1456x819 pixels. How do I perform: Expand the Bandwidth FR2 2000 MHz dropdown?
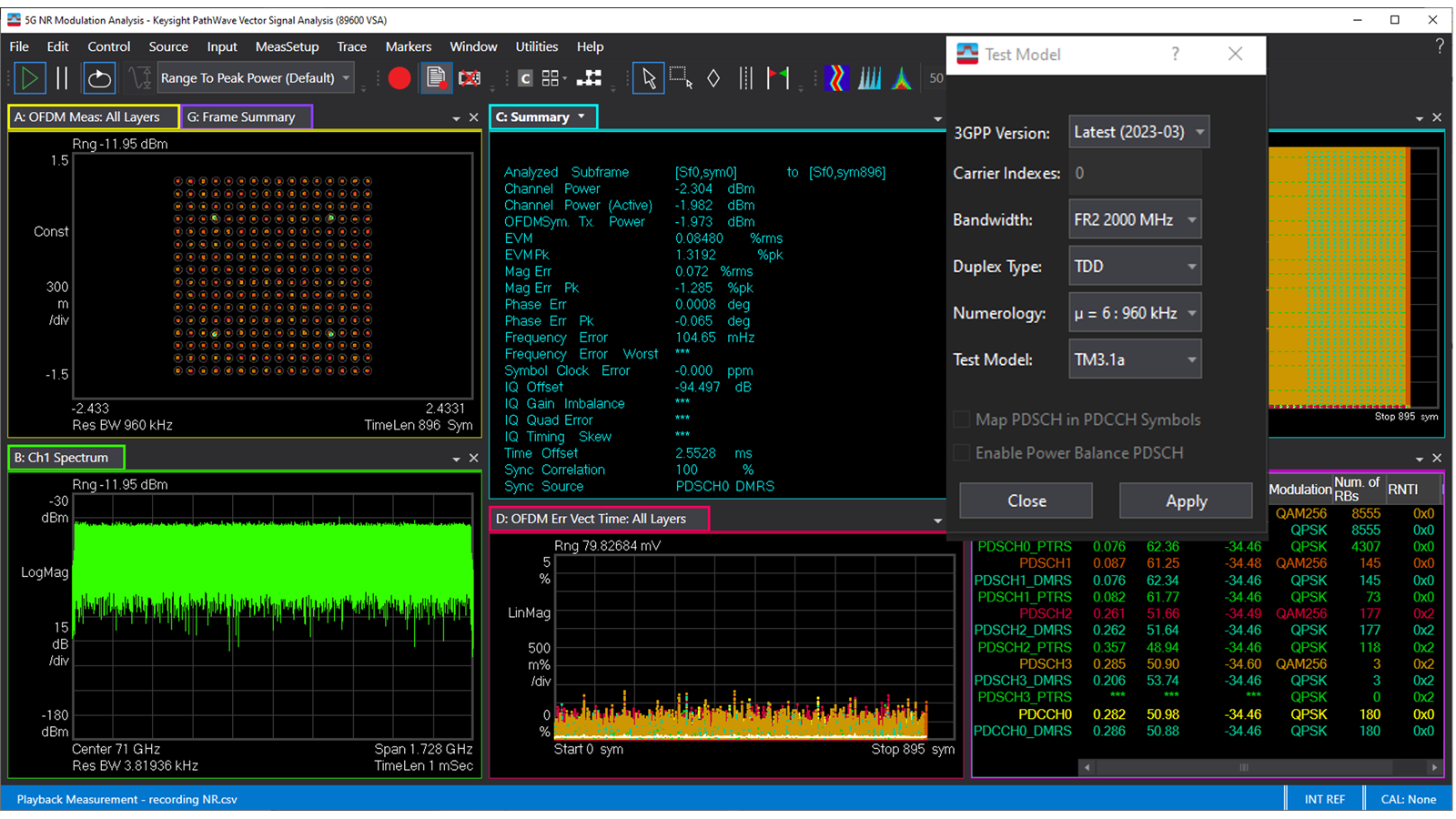(x=1135, y=219)
